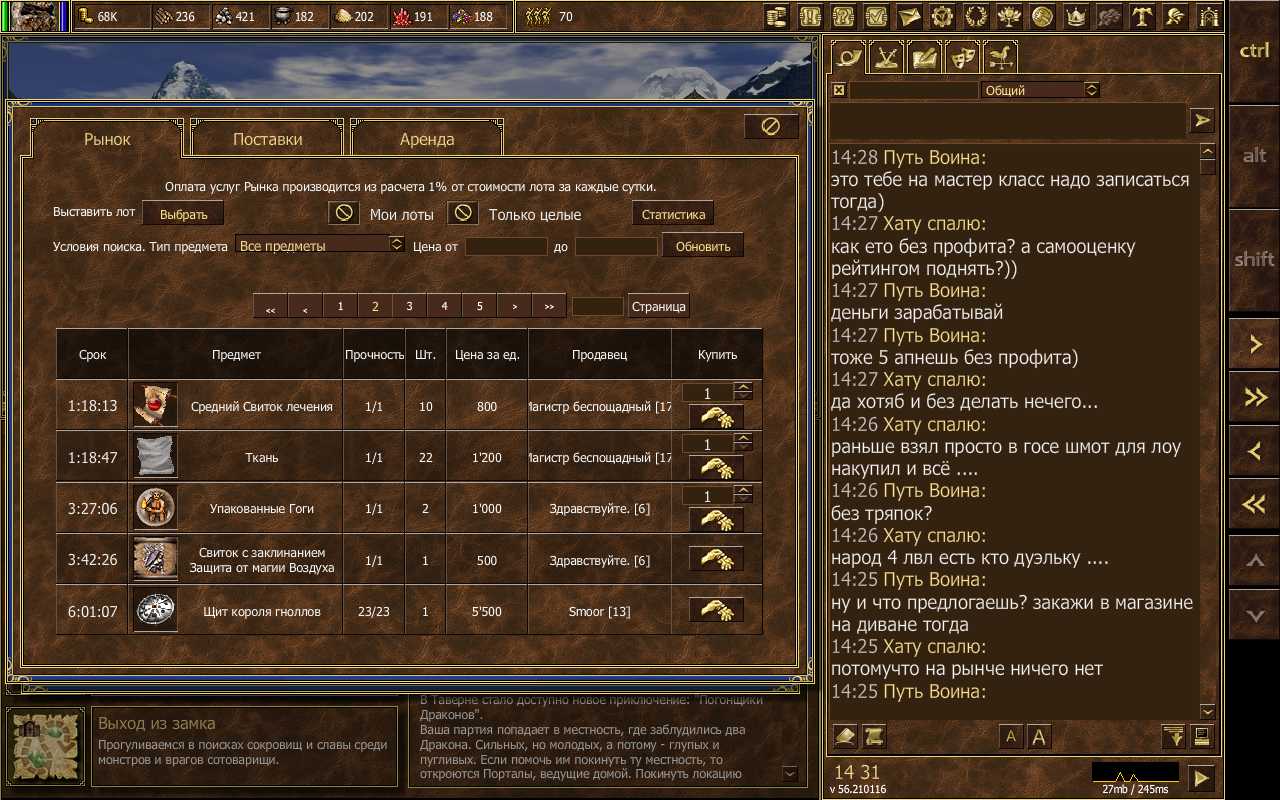
Task: Click the eraser icon below chat log
Action: click(845, 737)
